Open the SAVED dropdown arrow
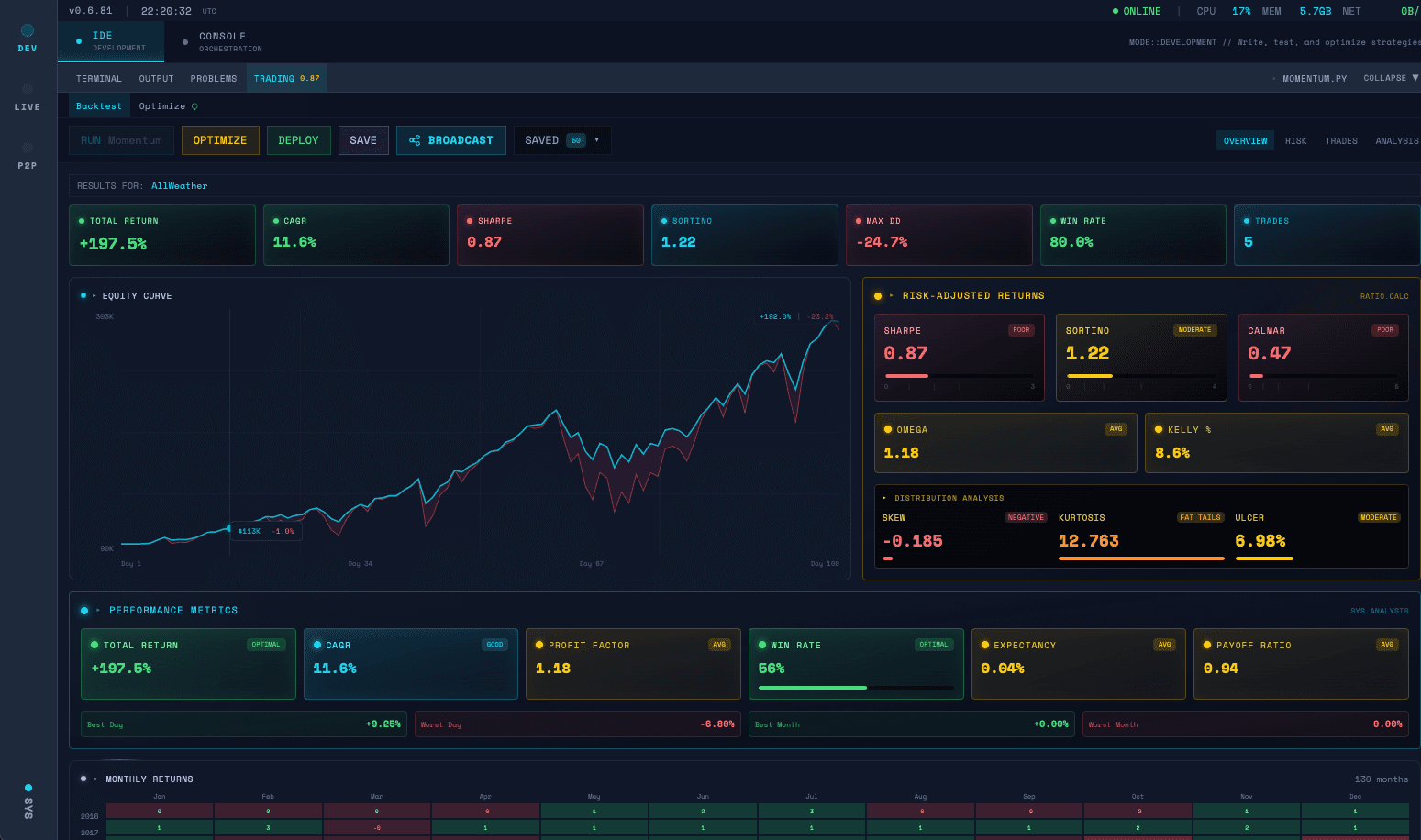Image resolution: width=1421 pixels, height=840 pixels. (596, 139)
